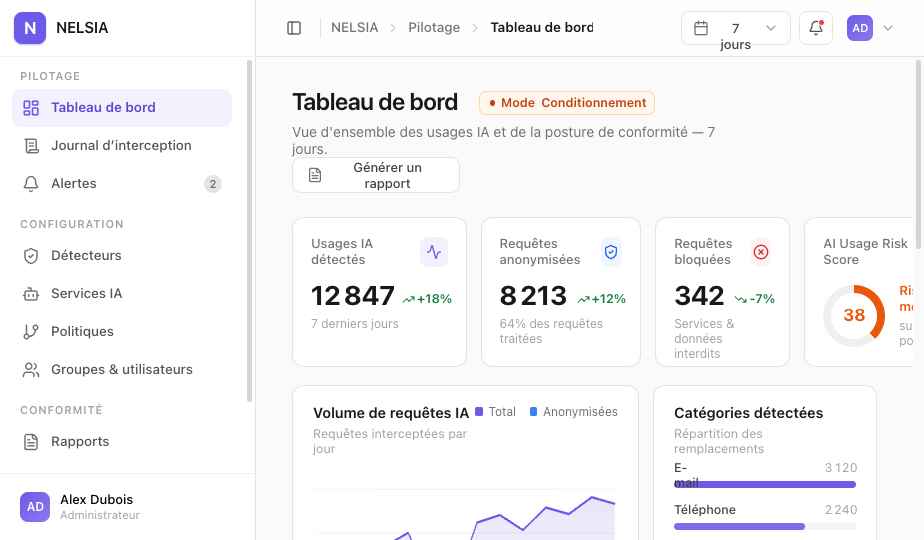The width and height of the screenshot is (924, 540).
Task: Open the notifications bell in the header
Action: point(816,28)
